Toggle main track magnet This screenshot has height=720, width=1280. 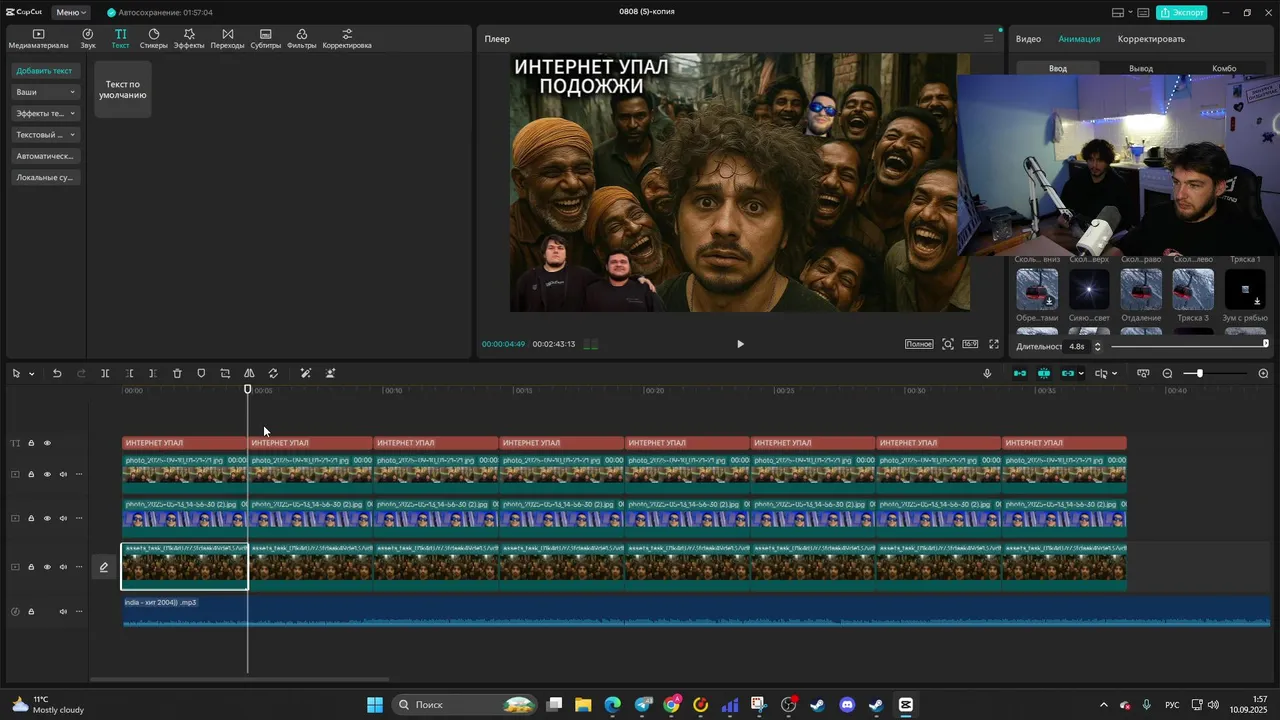tap(1020, 373)
